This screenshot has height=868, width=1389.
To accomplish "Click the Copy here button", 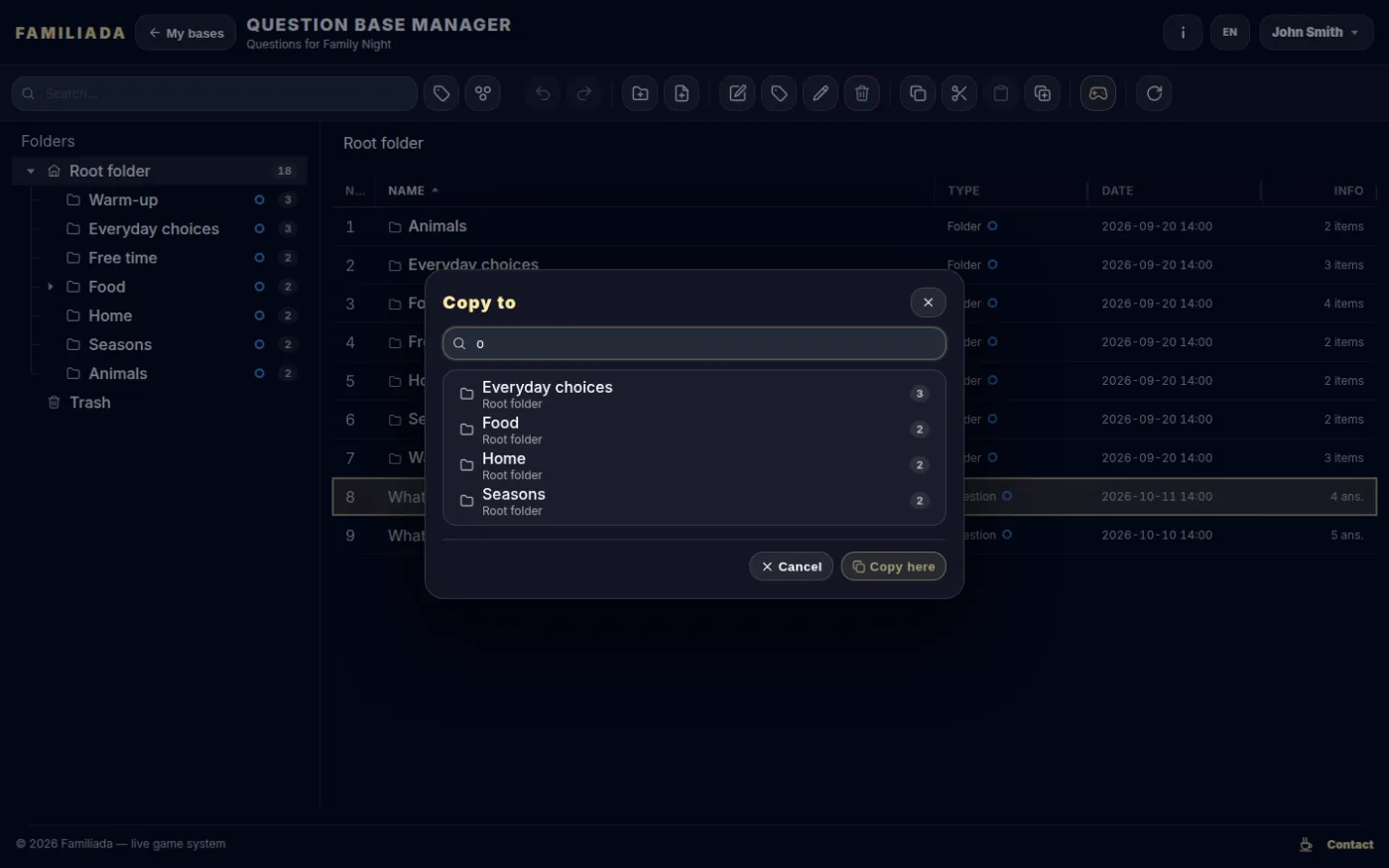I will point(893,566).
